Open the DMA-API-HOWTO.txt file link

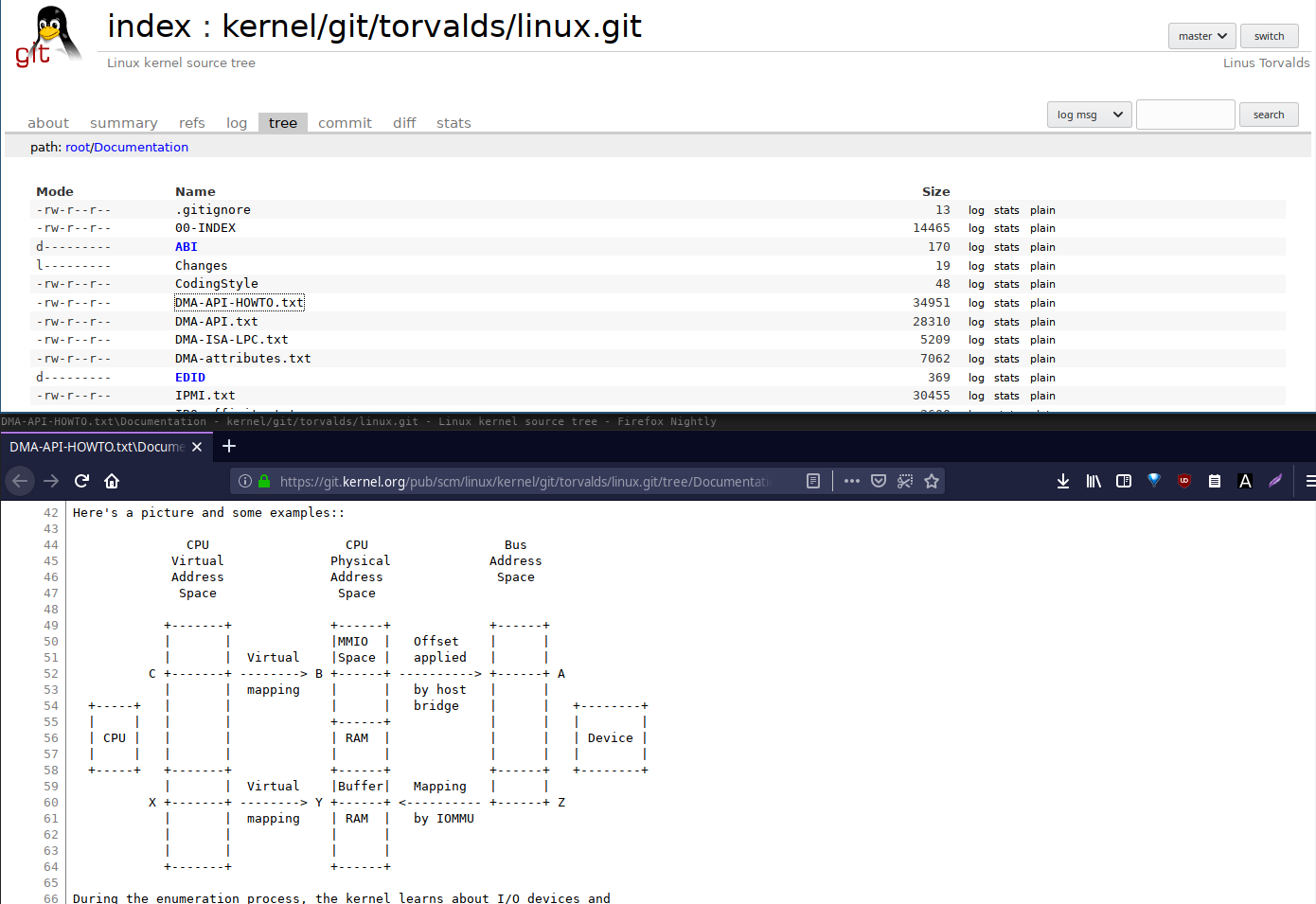pos(240,303)
